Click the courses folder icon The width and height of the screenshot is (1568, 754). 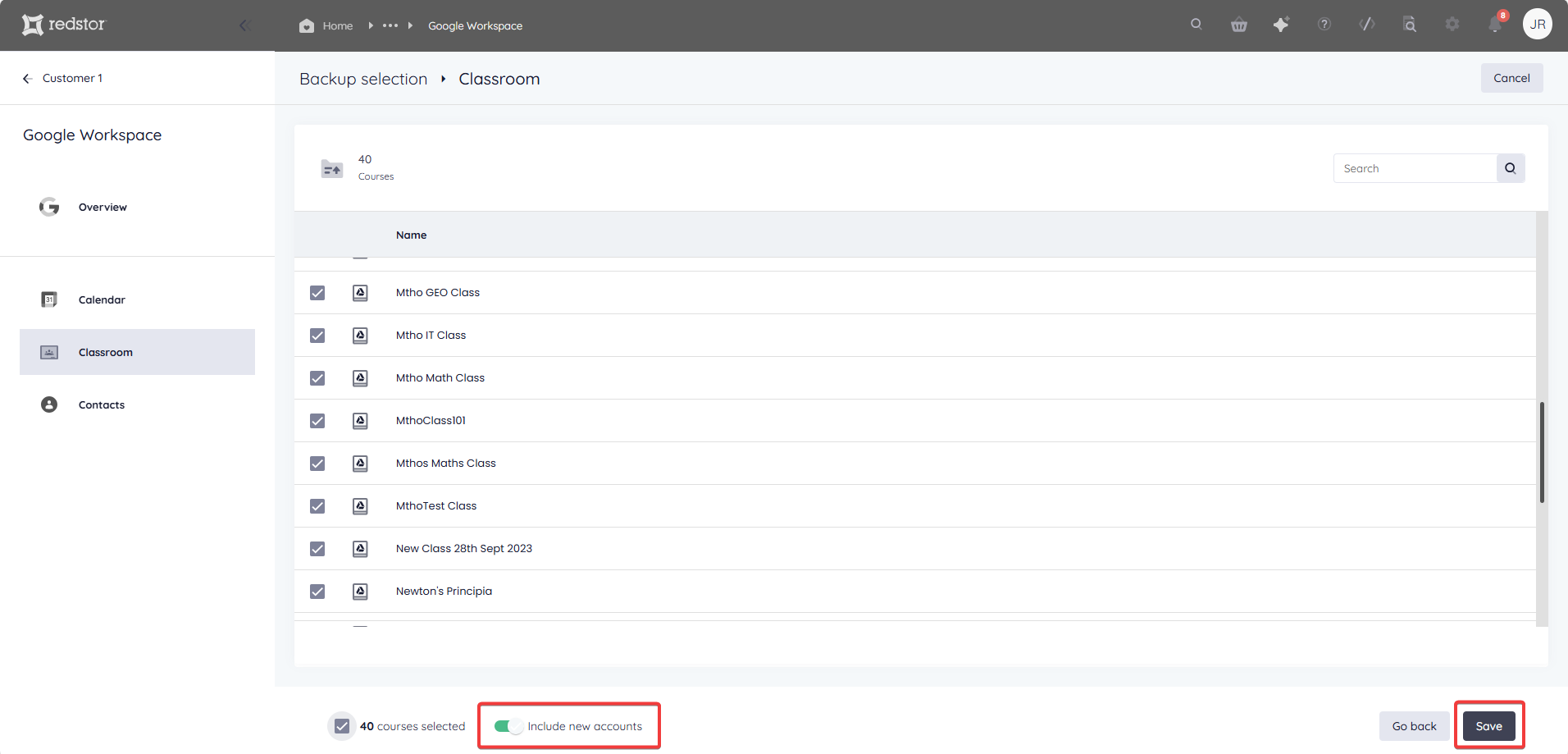pyautogui.click(x=331, y=168)
